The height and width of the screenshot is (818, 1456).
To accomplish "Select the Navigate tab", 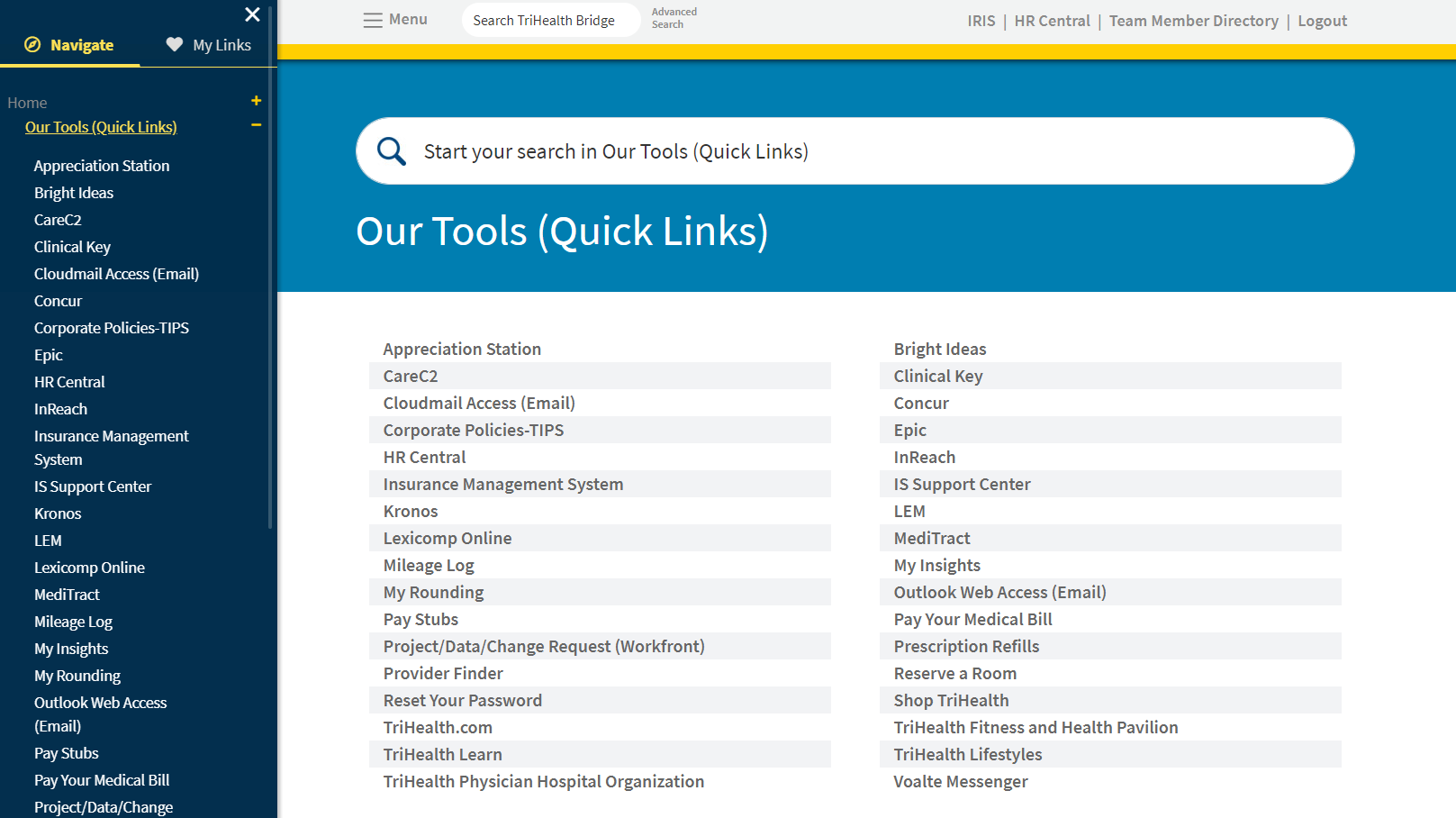I will pyautogui.click(x=70, y=45).
